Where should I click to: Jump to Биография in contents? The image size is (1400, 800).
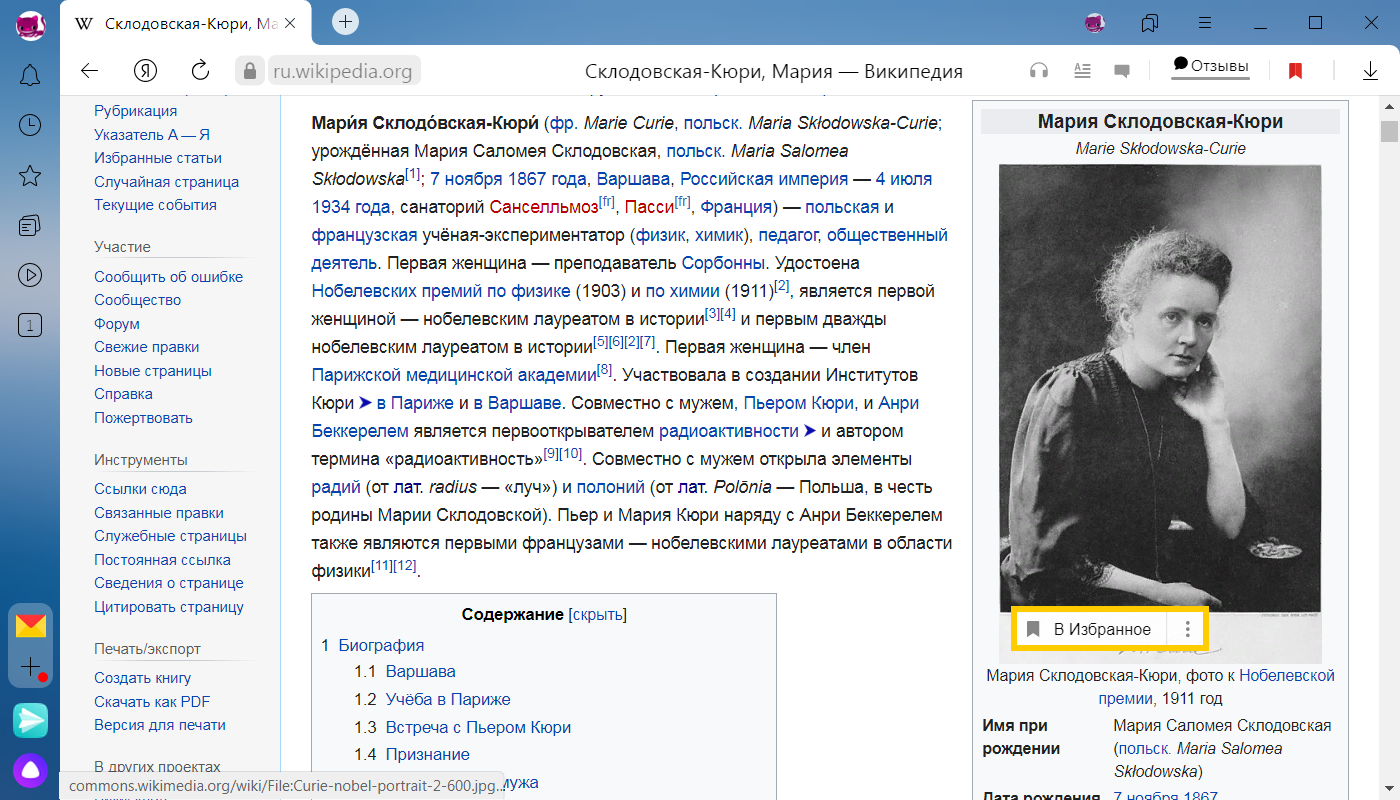(x=381, y=645)
